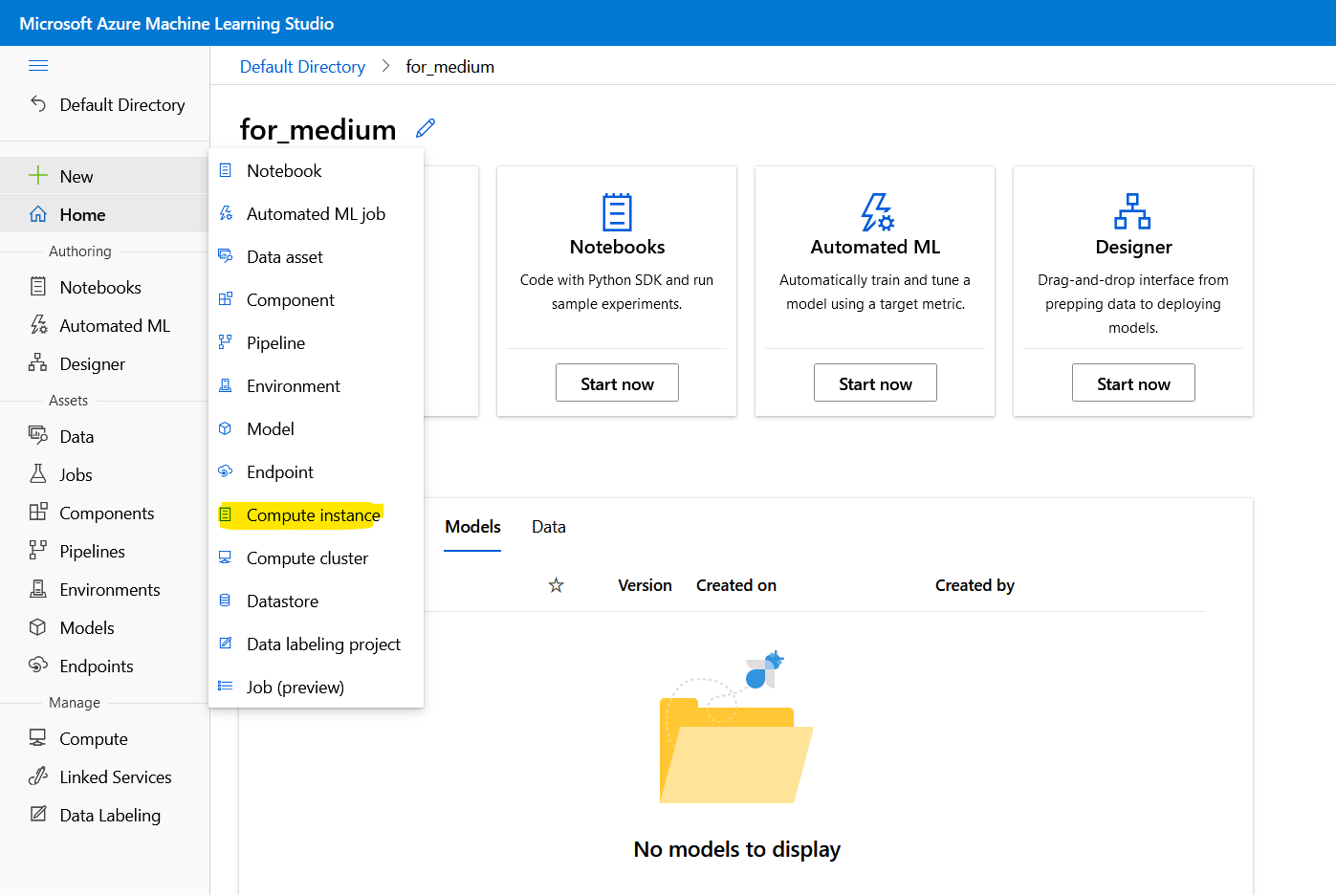Viewport: 1336px width, 896px height.
Task: Open Environments from the sidebar
Action: (x=104, y=589)
